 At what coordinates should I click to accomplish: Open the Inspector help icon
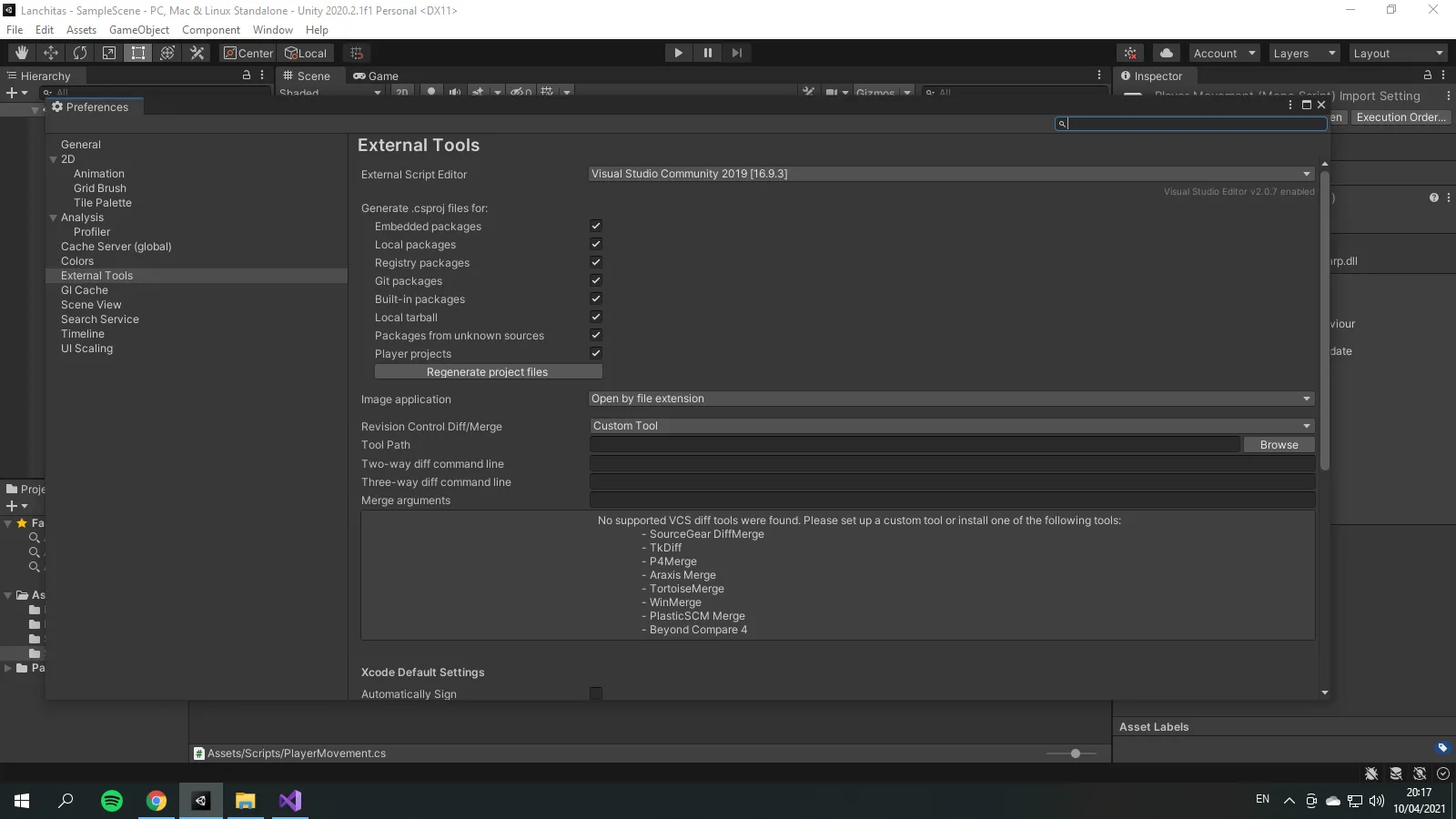click(1434, 197)
